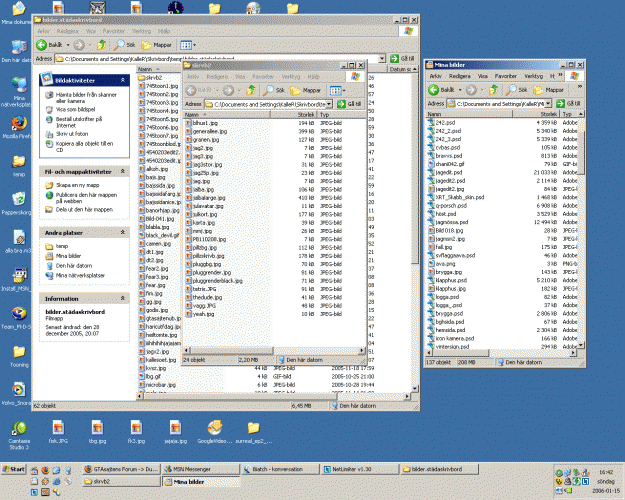Open the GoogleVideo desktop icon
Viewport: 625px width, 500px height.
pos(214,428)
